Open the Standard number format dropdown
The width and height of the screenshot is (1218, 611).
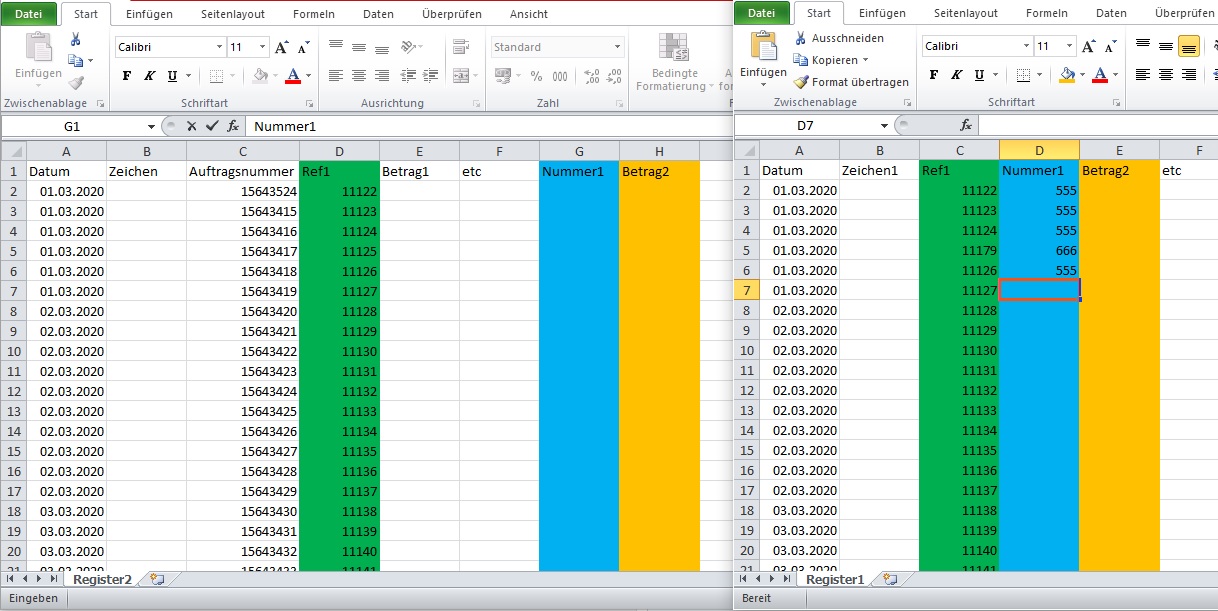[617, 47]
